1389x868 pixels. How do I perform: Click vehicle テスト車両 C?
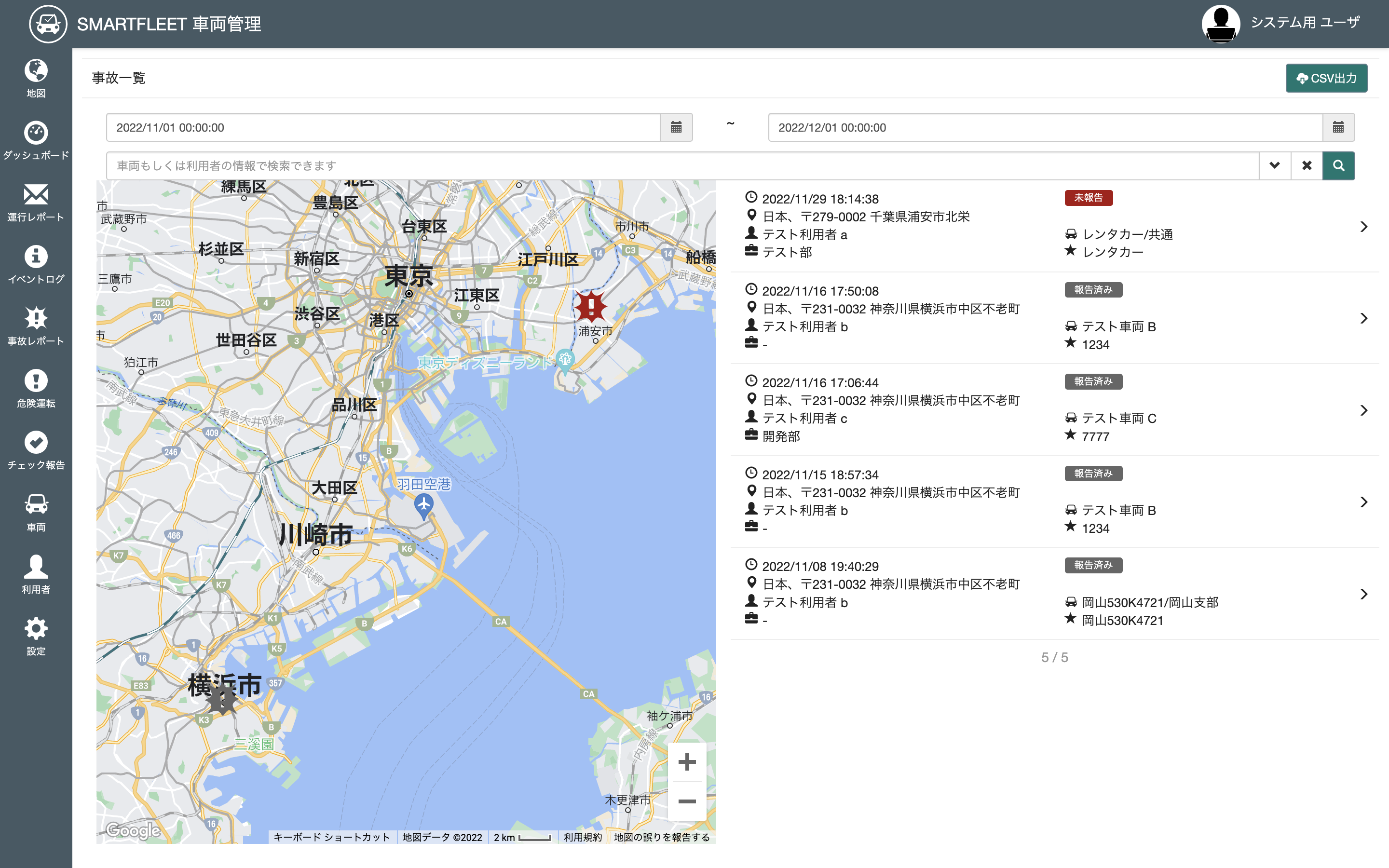coord(1118,418)
